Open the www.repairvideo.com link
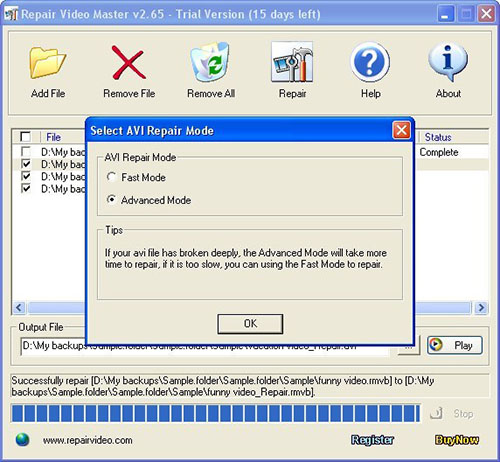500x462 pixels. 87,440
